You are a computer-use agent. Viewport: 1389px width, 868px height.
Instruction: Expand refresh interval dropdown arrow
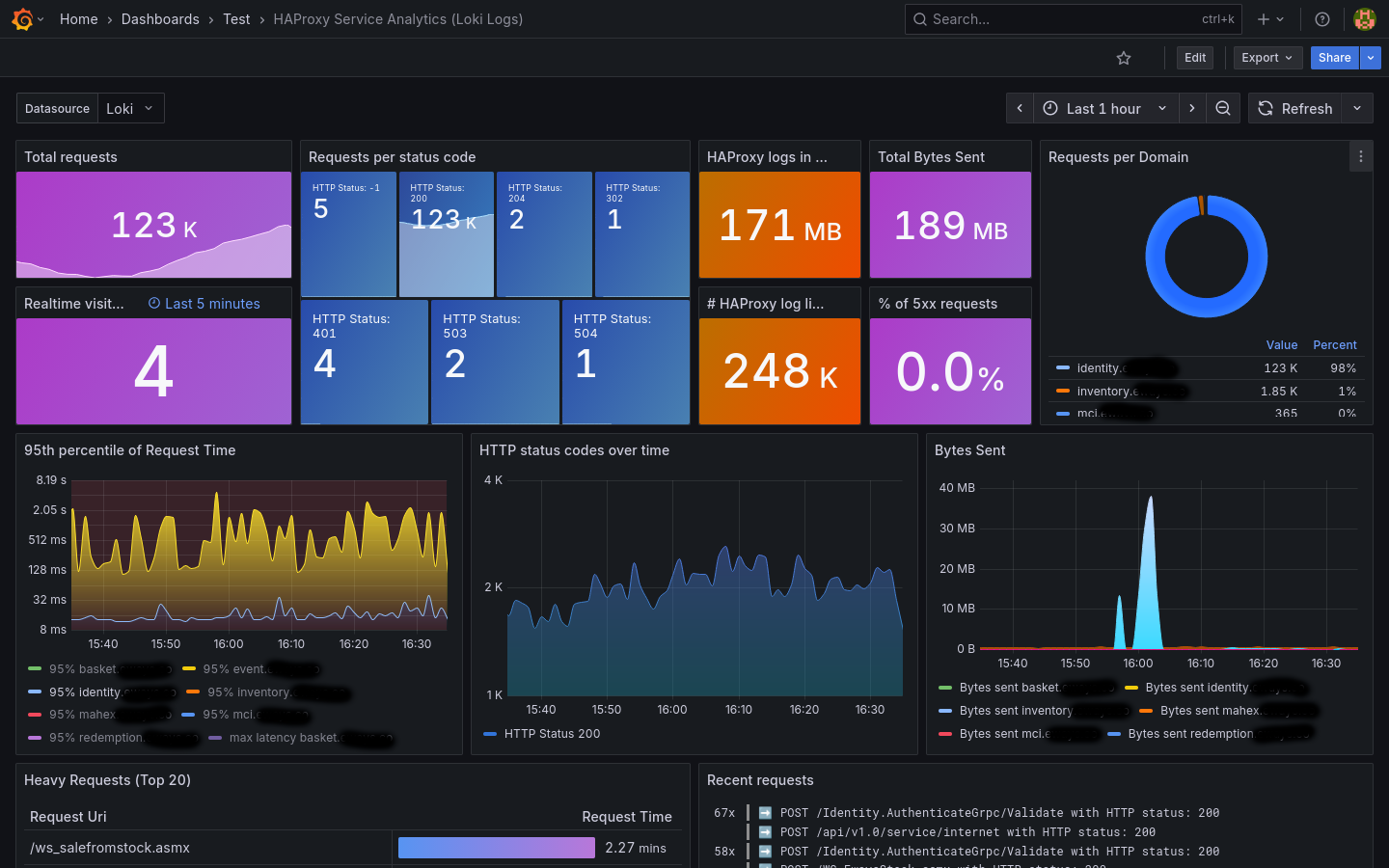(x=1357, y=109)
